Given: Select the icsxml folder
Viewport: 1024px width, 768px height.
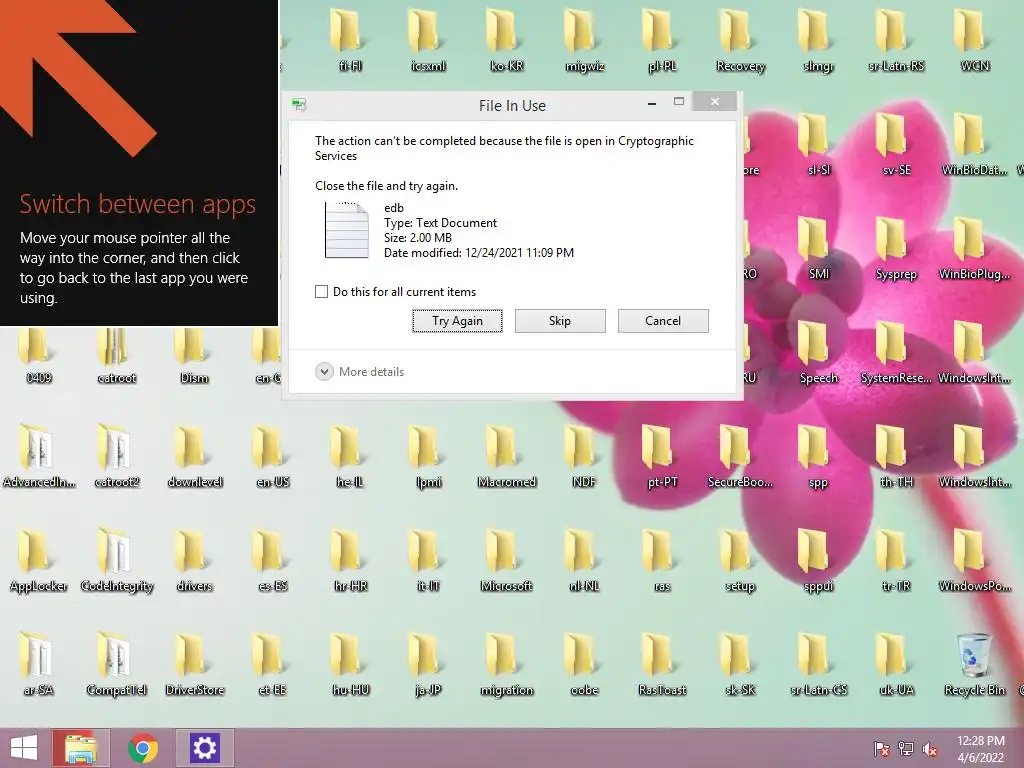Looking at the screenshot, I should [x=428, y=40].
